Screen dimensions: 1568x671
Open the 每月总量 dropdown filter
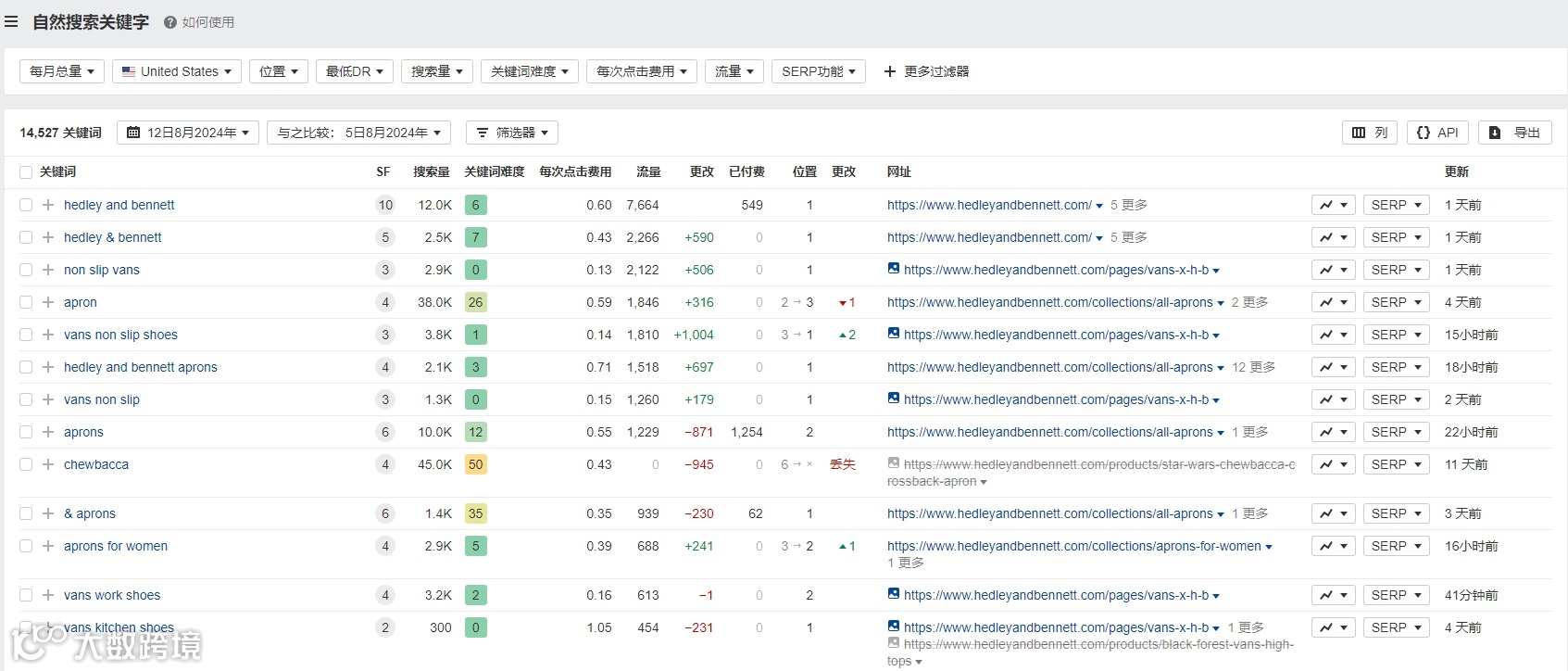point(62,71)
